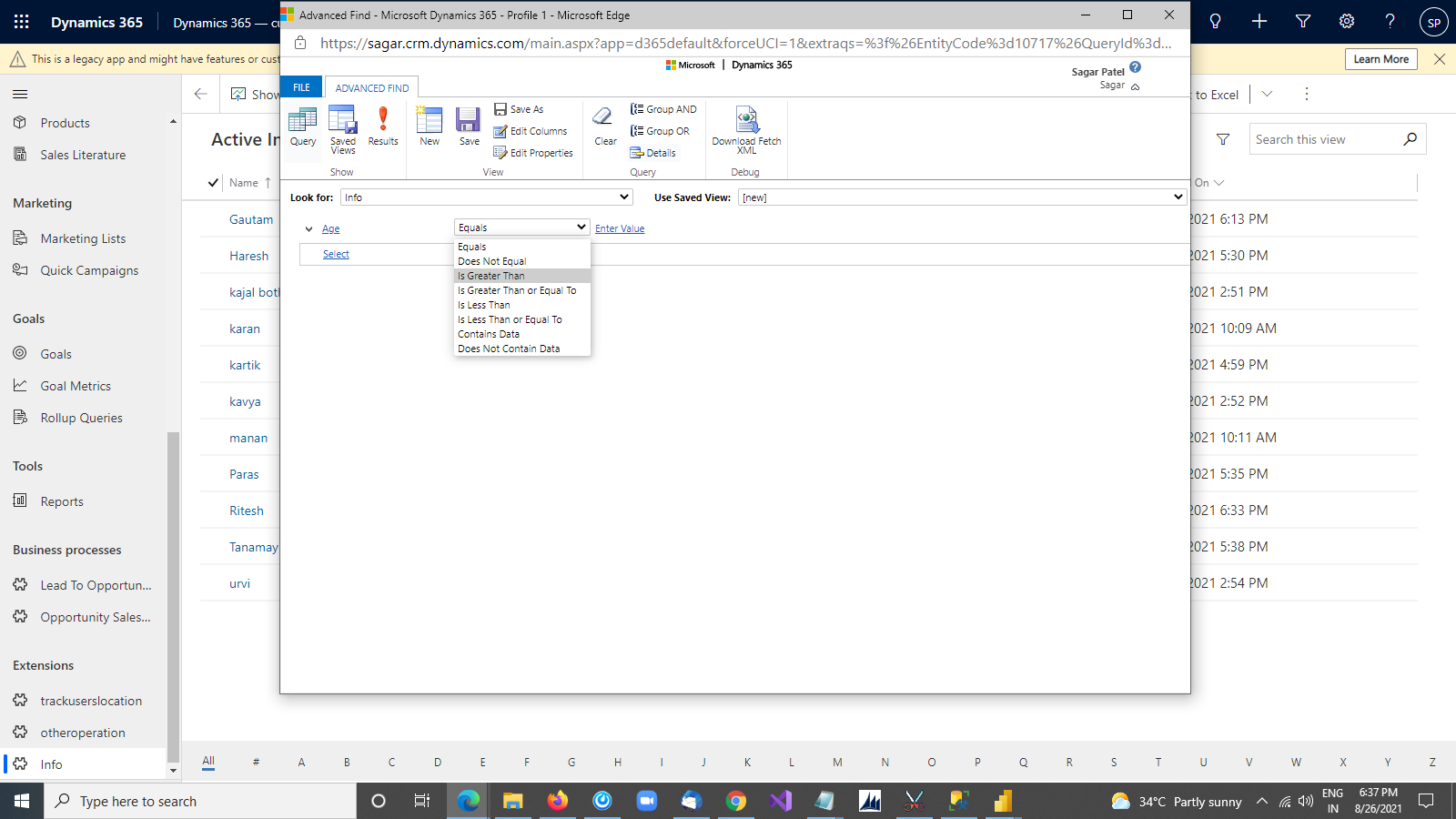Open Sales Literature in sidebar
Screen dimensions: 1456x819
83,155
